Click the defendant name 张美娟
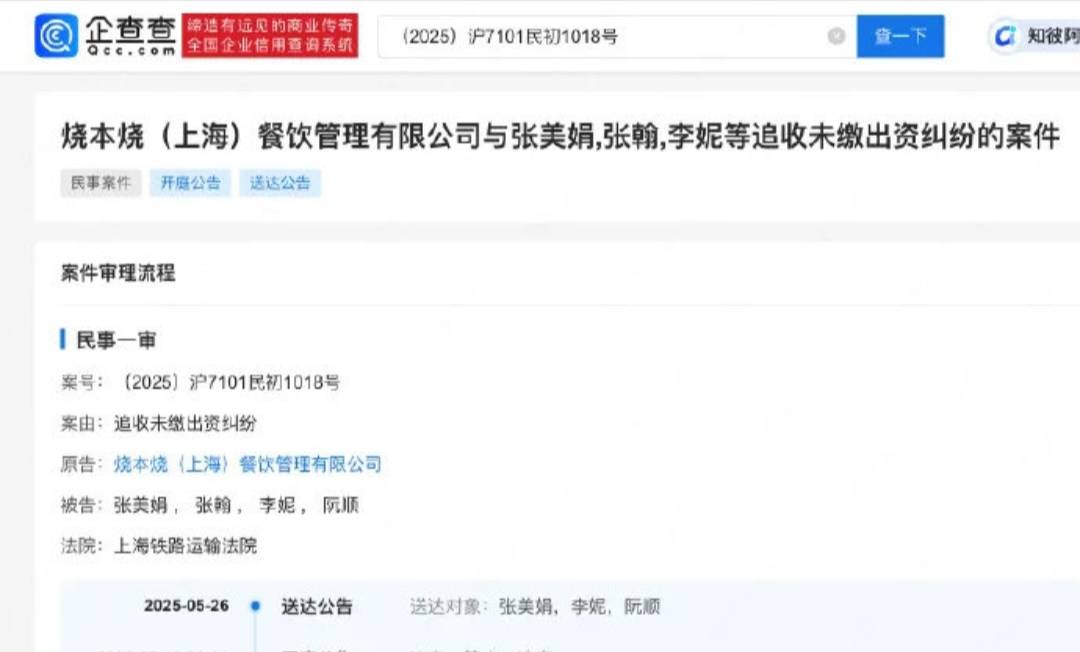1080x652 pixels. pos(141,505)
